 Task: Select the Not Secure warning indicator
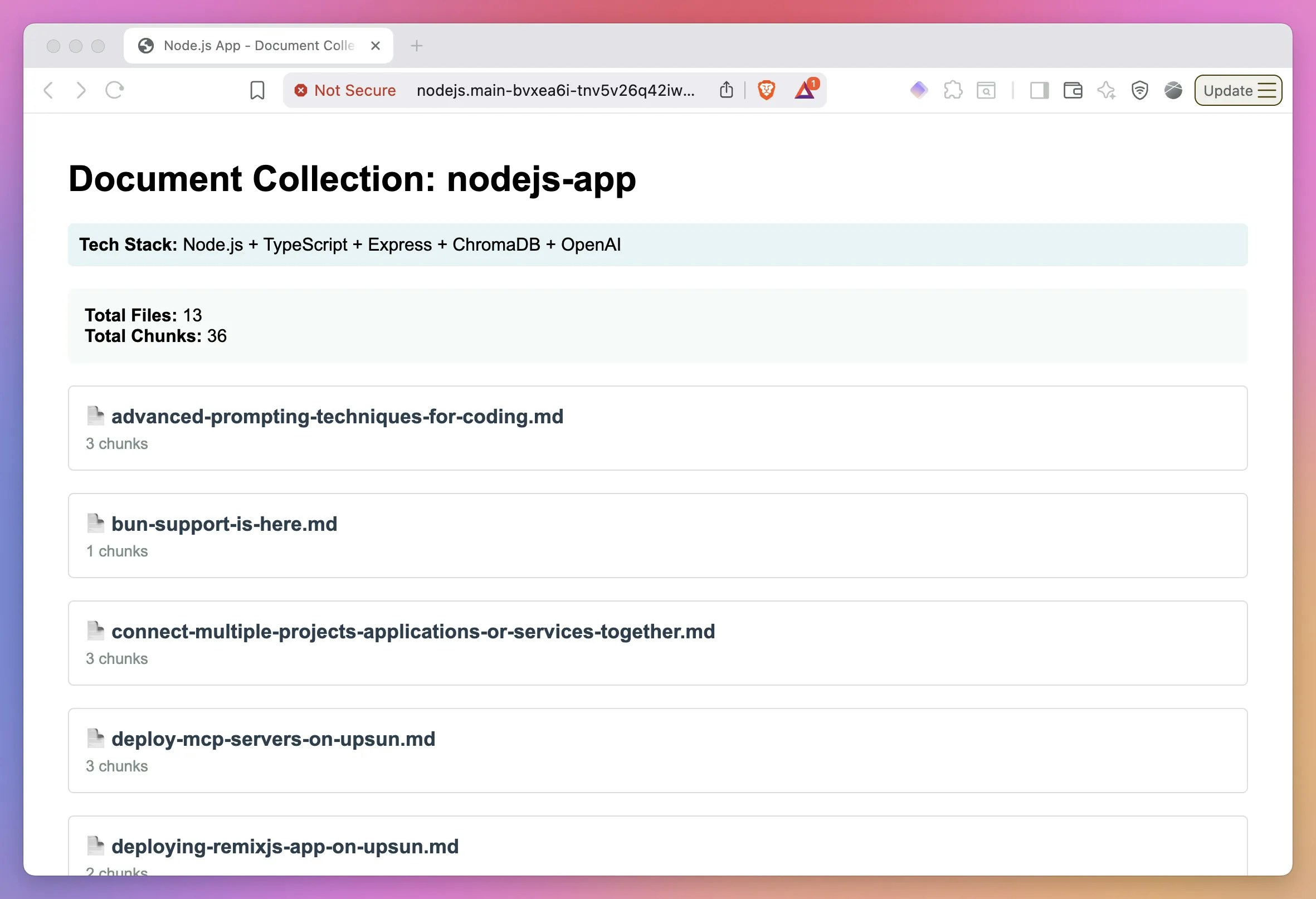tap(344, 90)
